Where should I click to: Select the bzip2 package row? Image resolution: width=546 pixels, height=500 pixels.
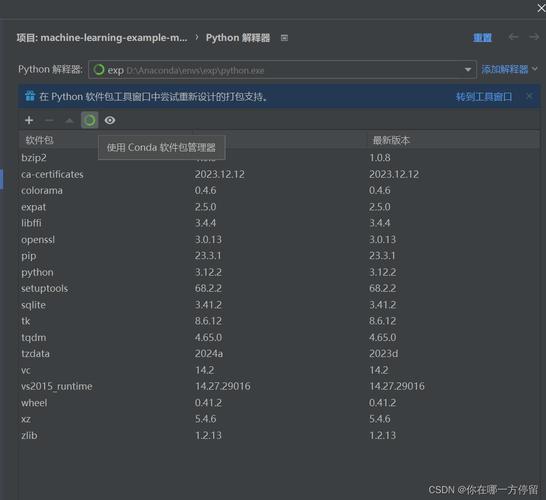tap(279, 158)
